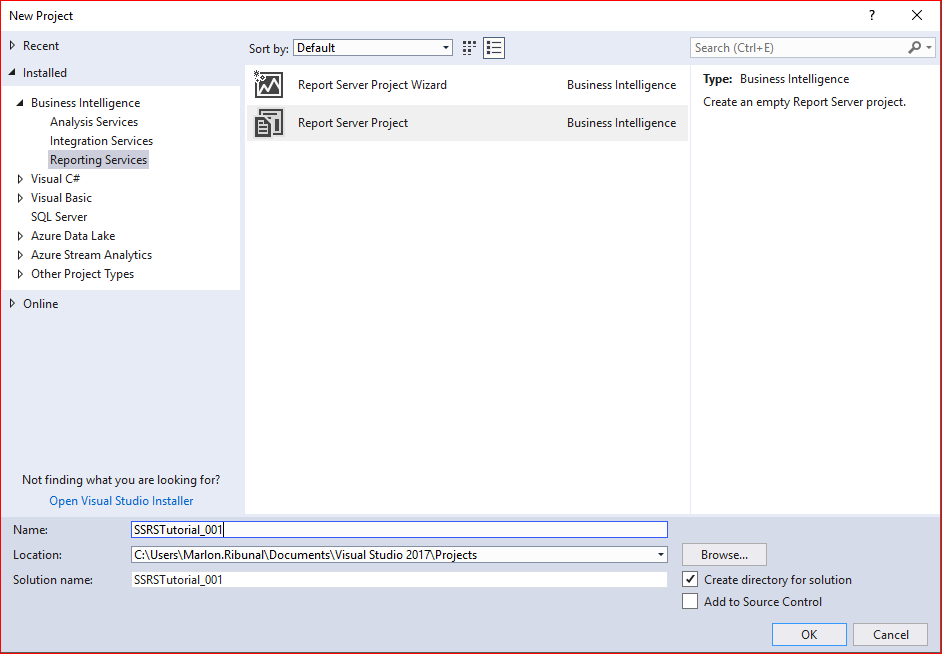
Task: Expand the Azure Data Lake node
Action: tap(20, 236)
